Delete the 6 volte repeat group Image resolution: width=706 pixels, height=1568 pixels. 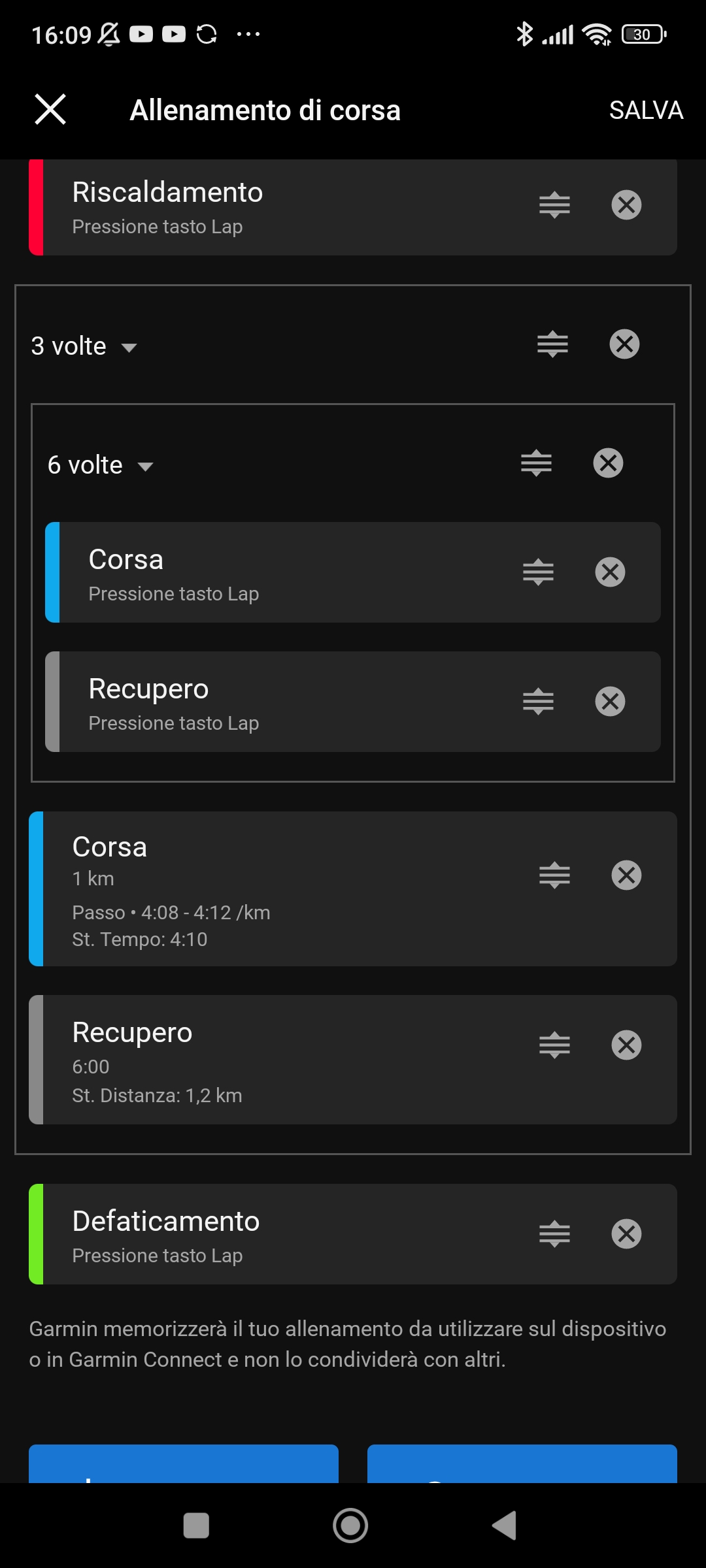(x=608, y=463)
